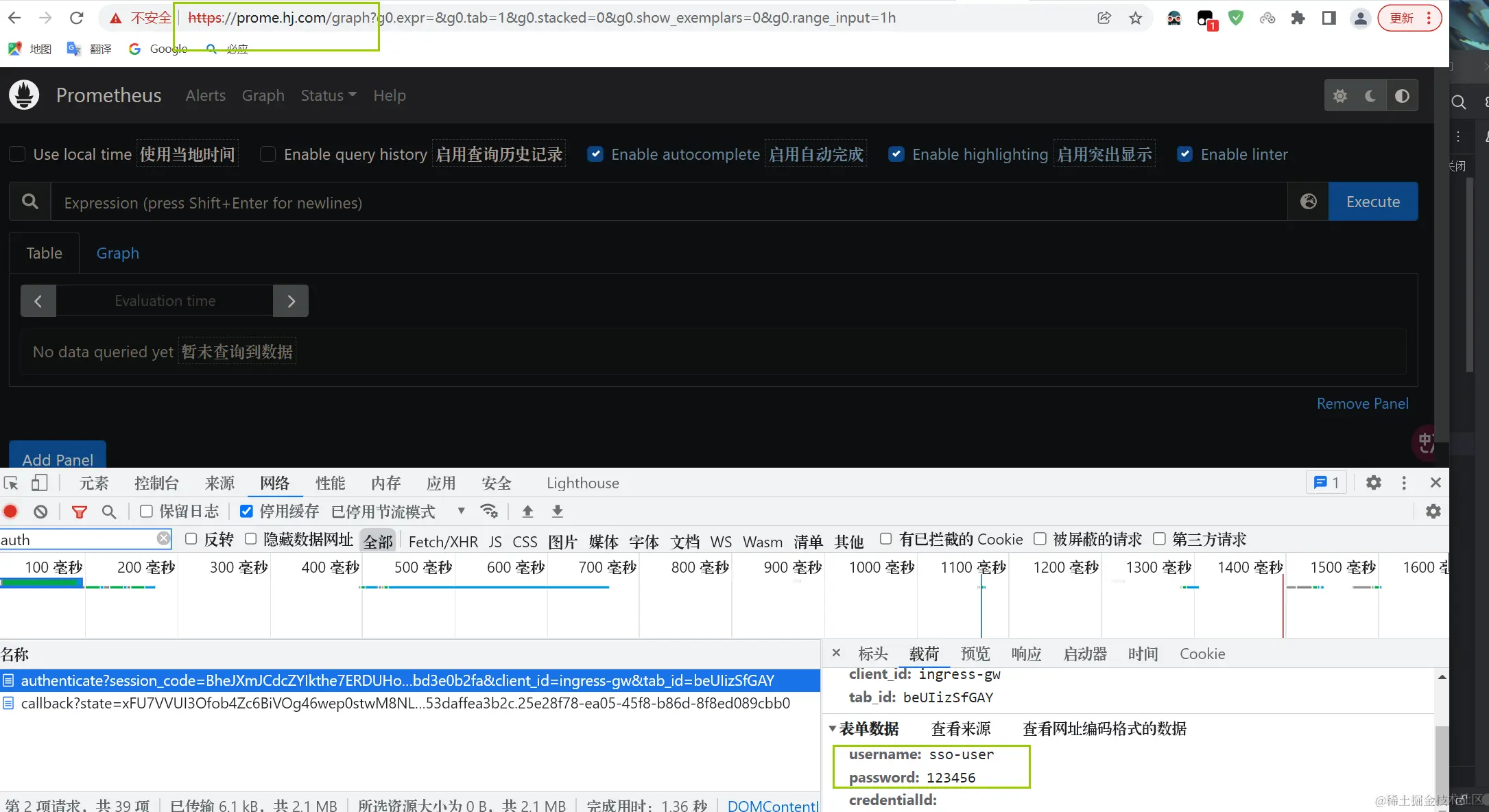Switch to the Table tab
The image size is (1489, 812).
pos(43,252)
